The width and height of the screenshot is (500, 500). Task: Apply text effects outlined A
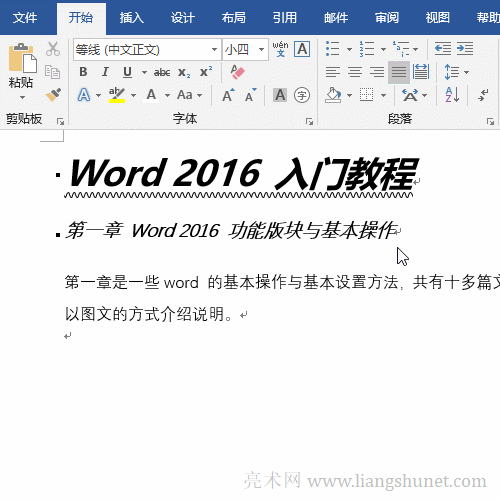(84, 95)
